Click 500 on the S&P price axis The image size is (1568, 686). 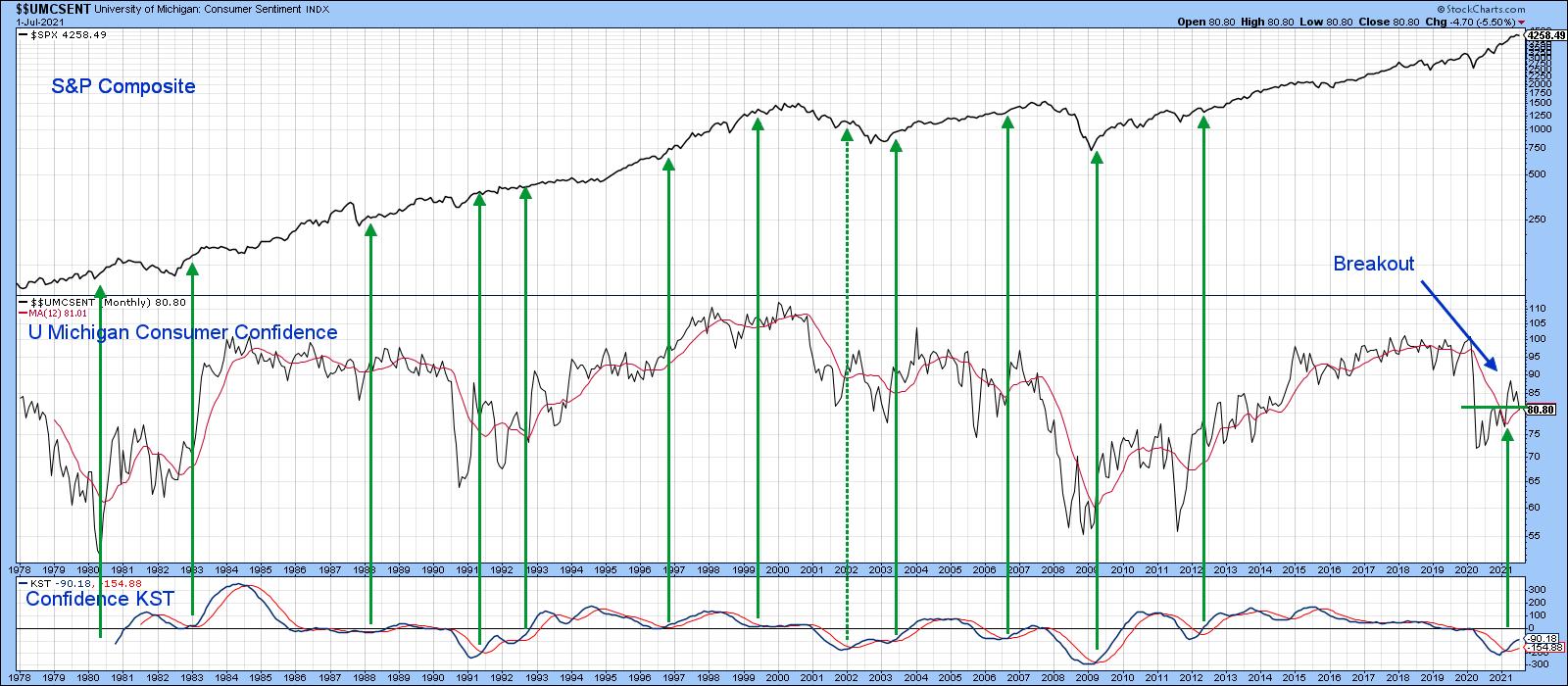click(x=1538, y=174)
